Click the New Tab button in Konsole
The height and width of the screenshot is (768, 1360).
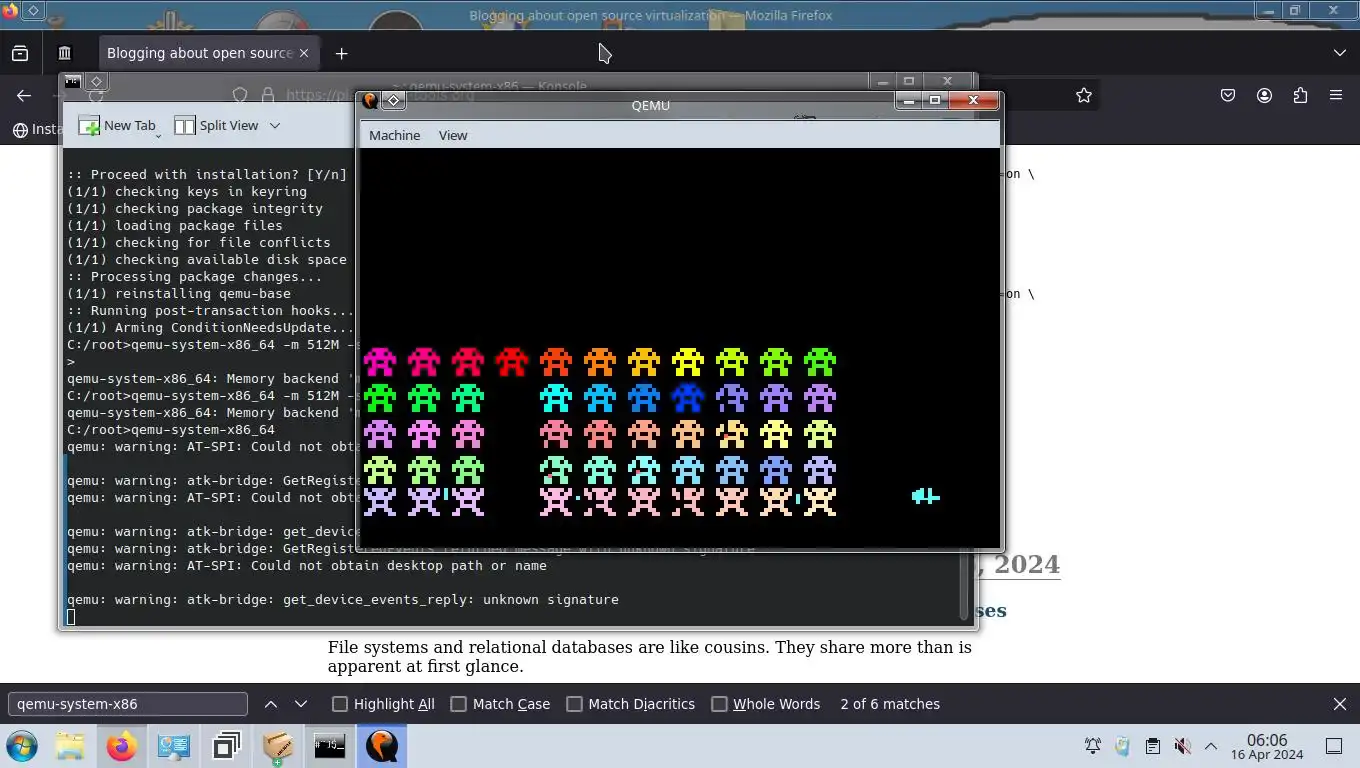tap(117, 125)
